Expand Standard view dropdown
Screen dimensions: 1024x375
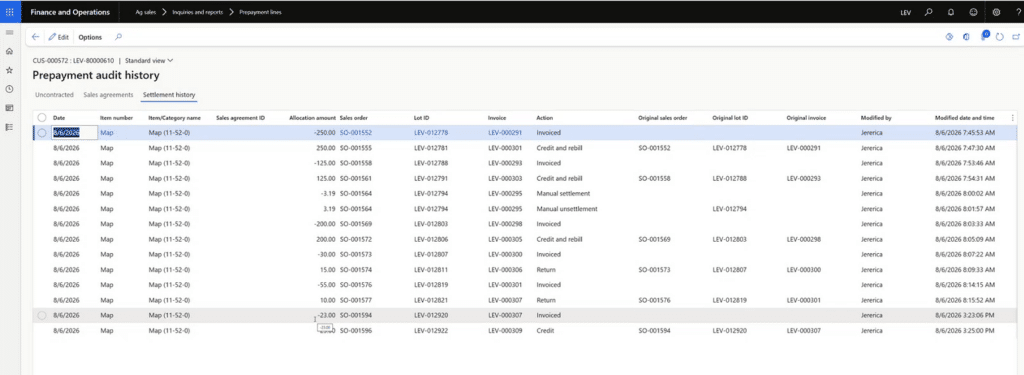coord(150,60)
